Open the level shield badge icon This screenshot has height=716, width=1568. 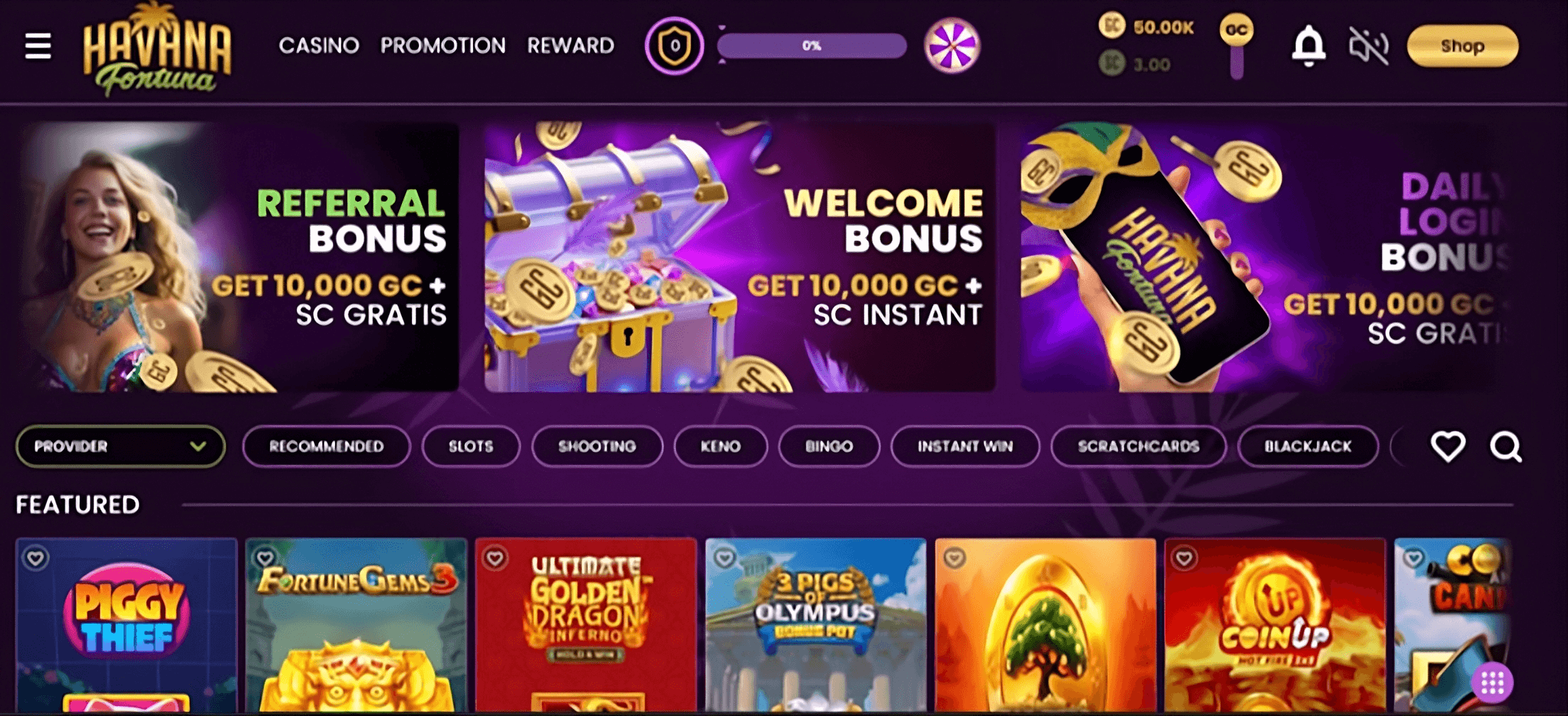(674, 46)
